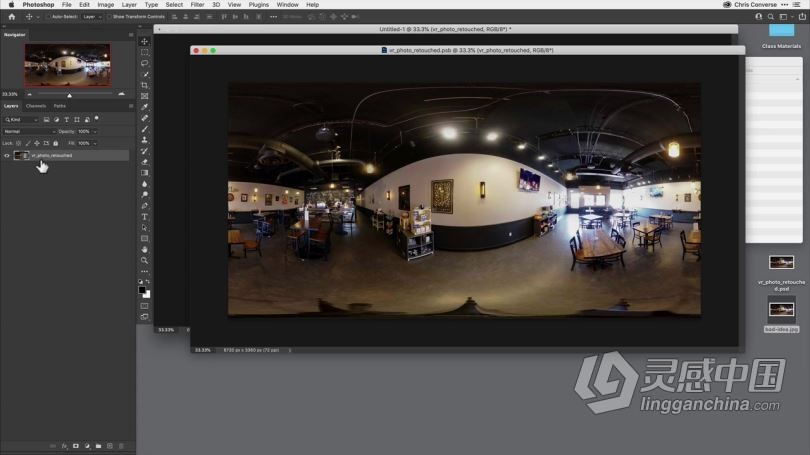Select the Blur tool

[x=145, y=184]
